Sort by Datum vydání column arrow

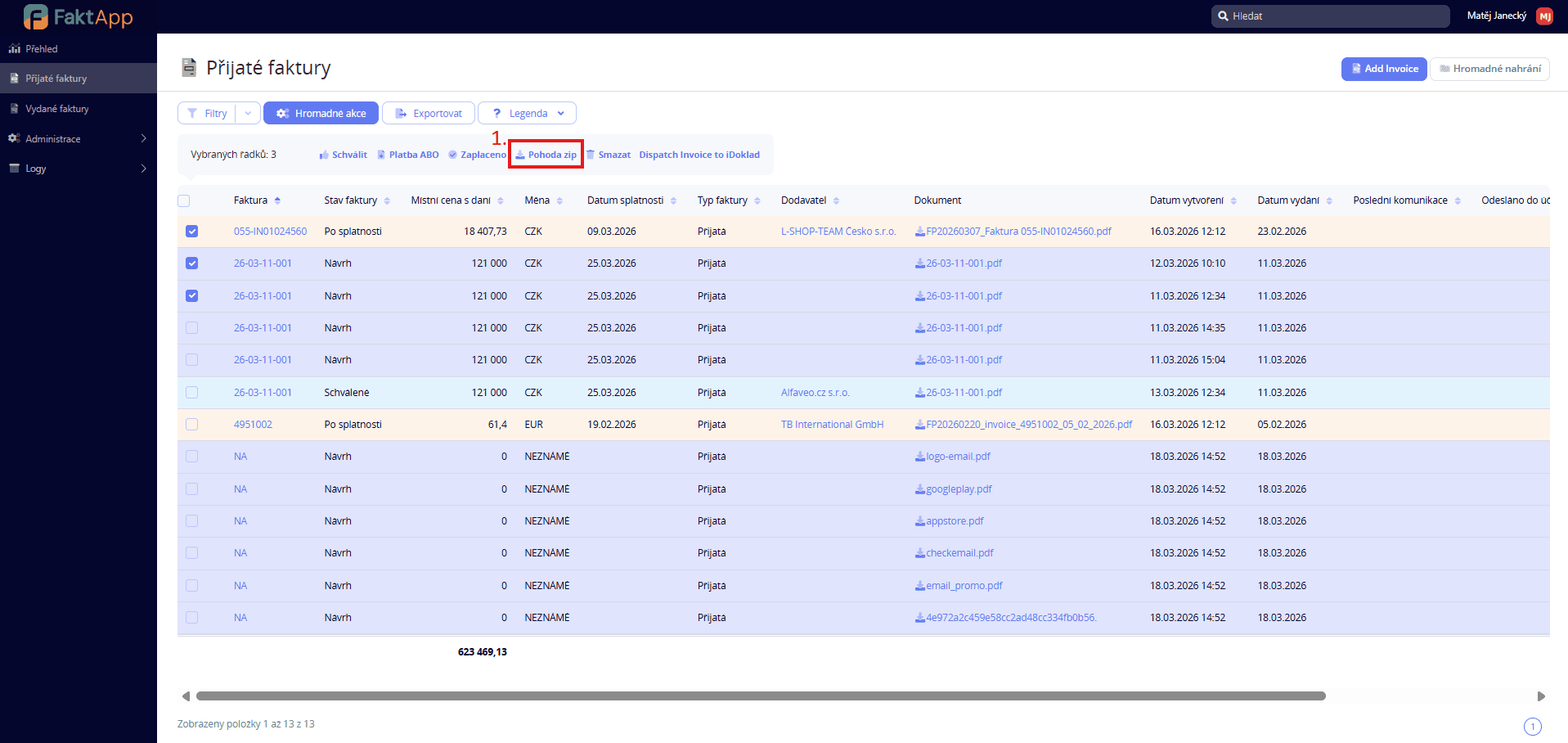(1329, 200)
